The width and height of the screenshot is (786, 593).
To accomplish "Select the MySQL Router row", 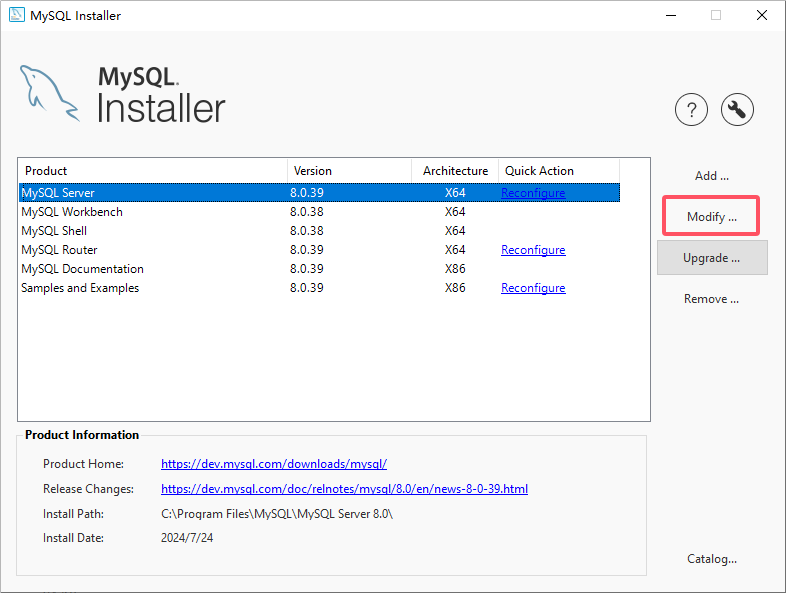I will point(319,250).
